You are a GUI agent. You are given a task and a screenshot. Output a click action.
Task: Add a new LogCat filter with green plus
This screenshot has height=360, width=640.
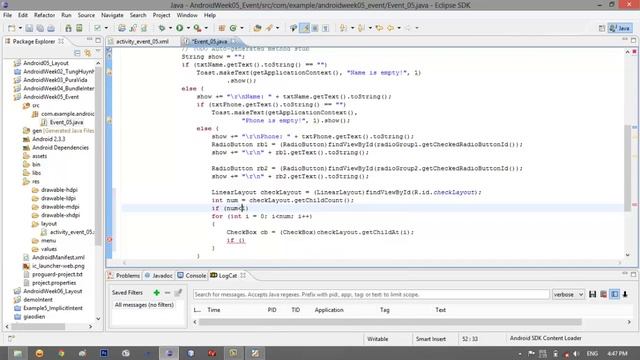pos(156,293)
